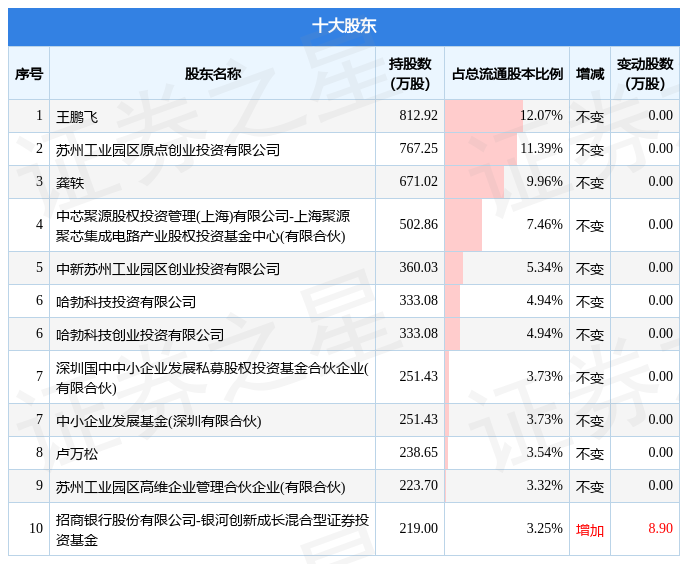Click 0.00 change value in 龚轶 row
680x564 pixels.
click(660, 182)
